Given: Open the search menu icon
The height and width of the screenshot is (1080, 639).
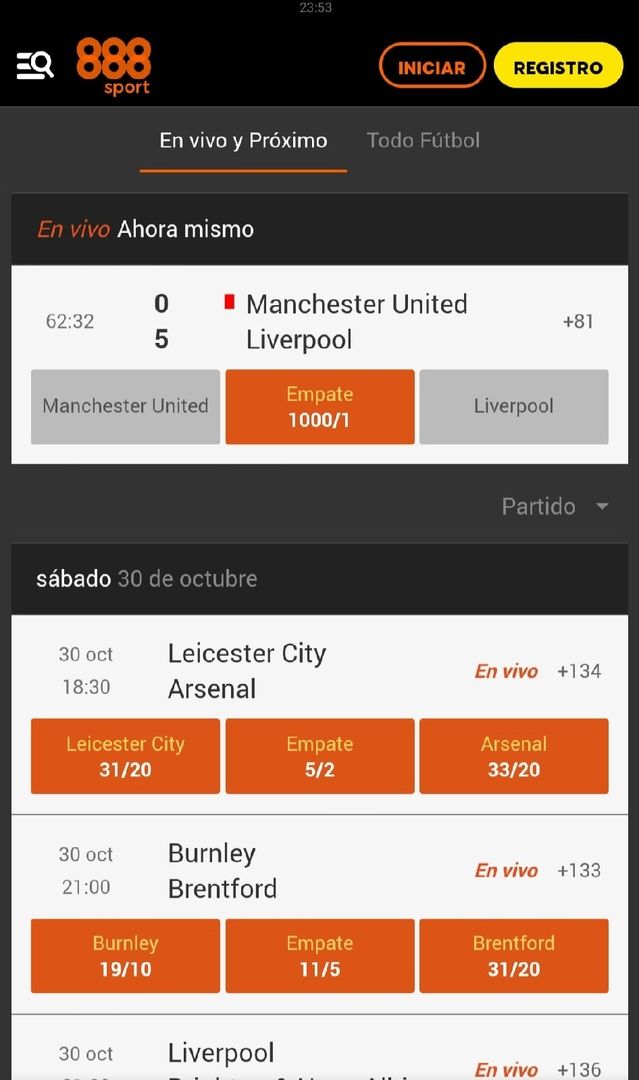Looking at the screenshot, I should [x=35, y=66].
